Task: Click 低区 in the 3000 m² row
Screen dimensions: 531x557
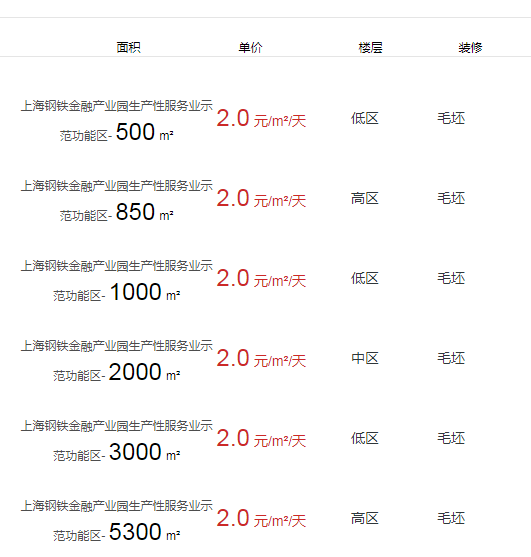Action: tap(365, 438)
